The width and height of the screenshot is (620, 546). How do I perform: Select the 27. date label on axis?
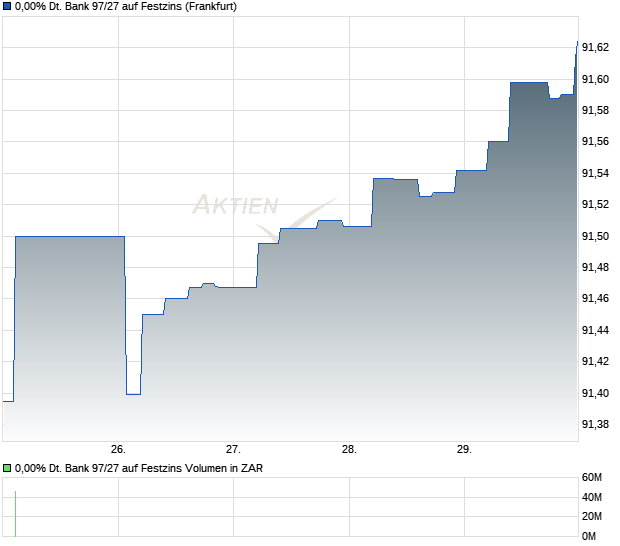[233, 449]
